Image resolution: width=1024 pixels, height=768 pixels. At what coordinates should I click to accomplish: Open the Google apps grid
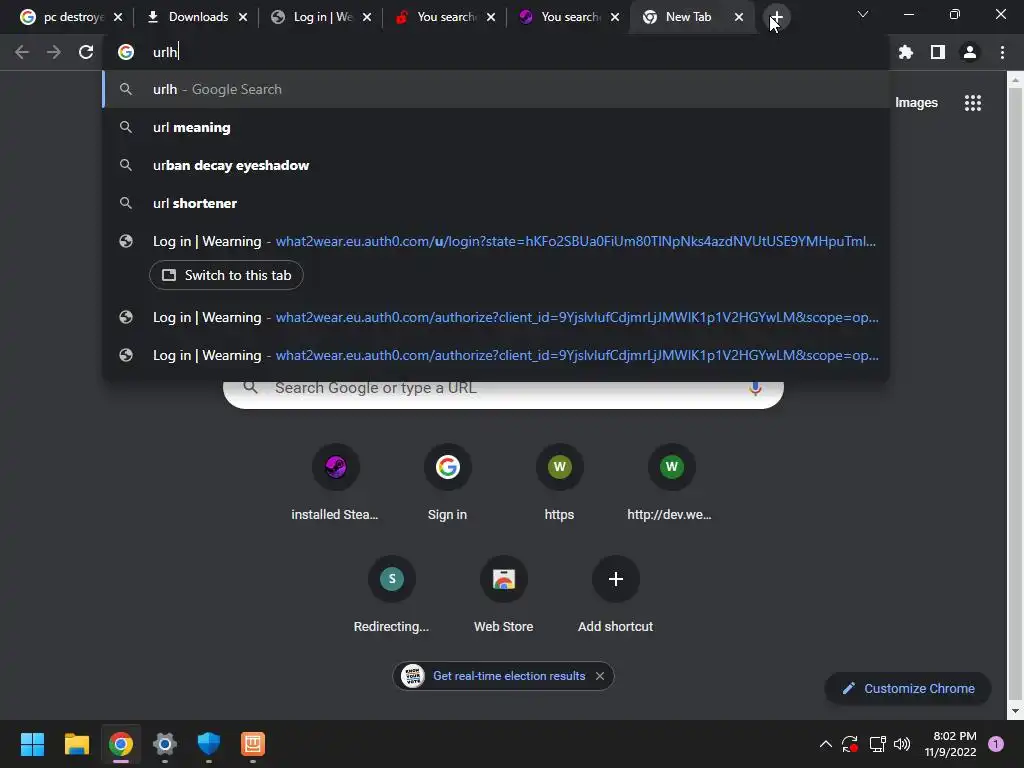972,103
